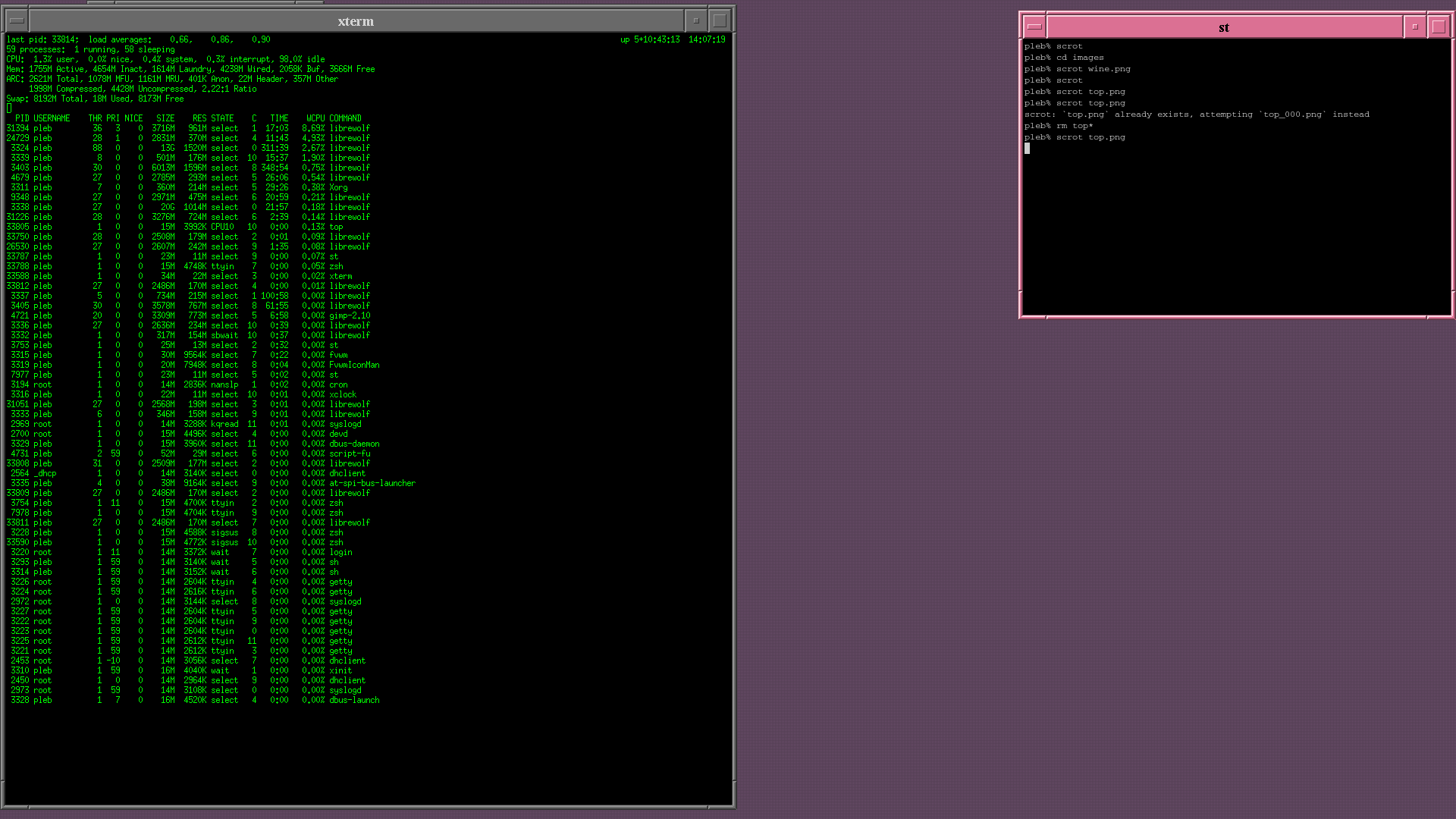1456x819 pixels.
Task: Click the 'rm top*' command in st
Action: [1075, 126]
